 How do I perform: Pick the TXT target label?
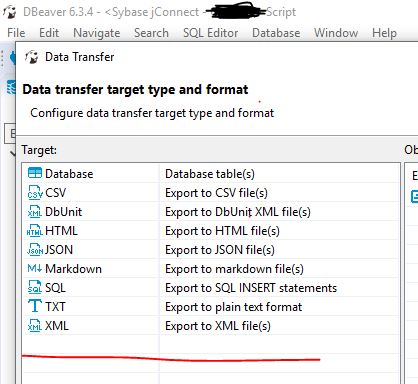click(55, 307)
